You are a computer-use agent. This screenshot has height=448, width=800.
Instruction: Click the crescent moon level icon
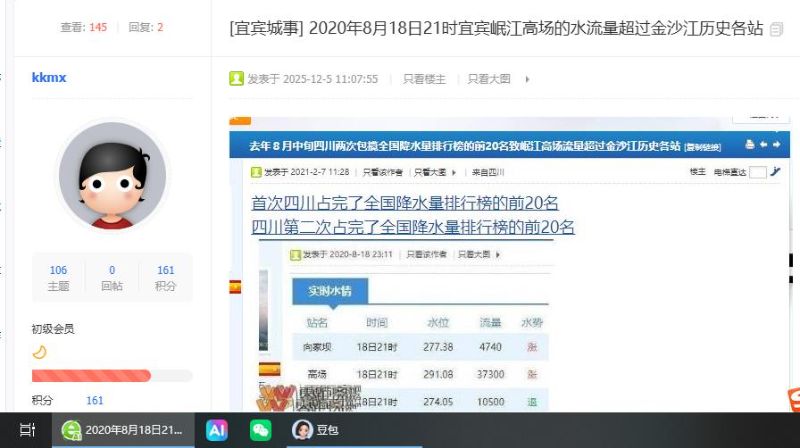pos(39,352)
